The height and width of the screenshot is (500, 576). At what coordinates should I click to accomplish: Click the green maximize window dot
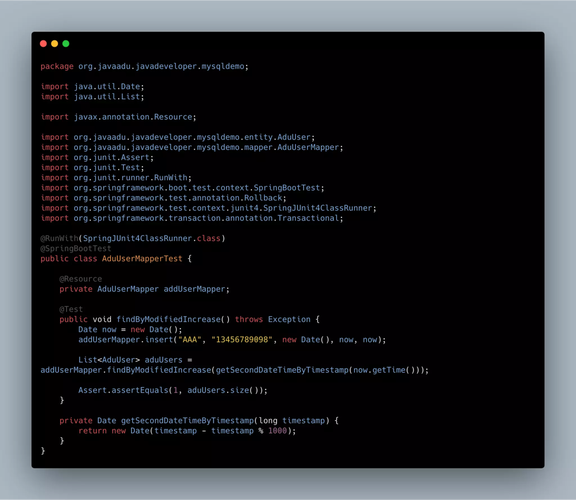pyautogui.click(x=66, y=44)
